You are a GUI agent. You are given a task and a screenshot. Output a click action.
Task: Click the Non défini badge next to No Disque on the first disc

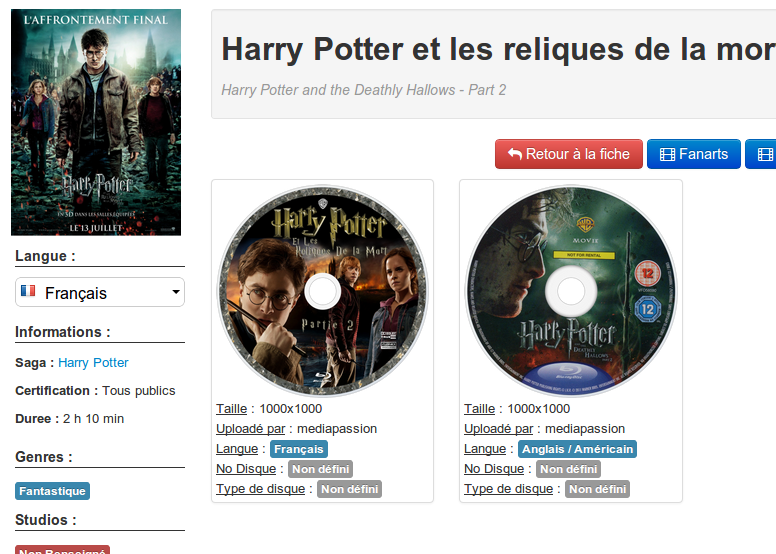pos(321,469)
